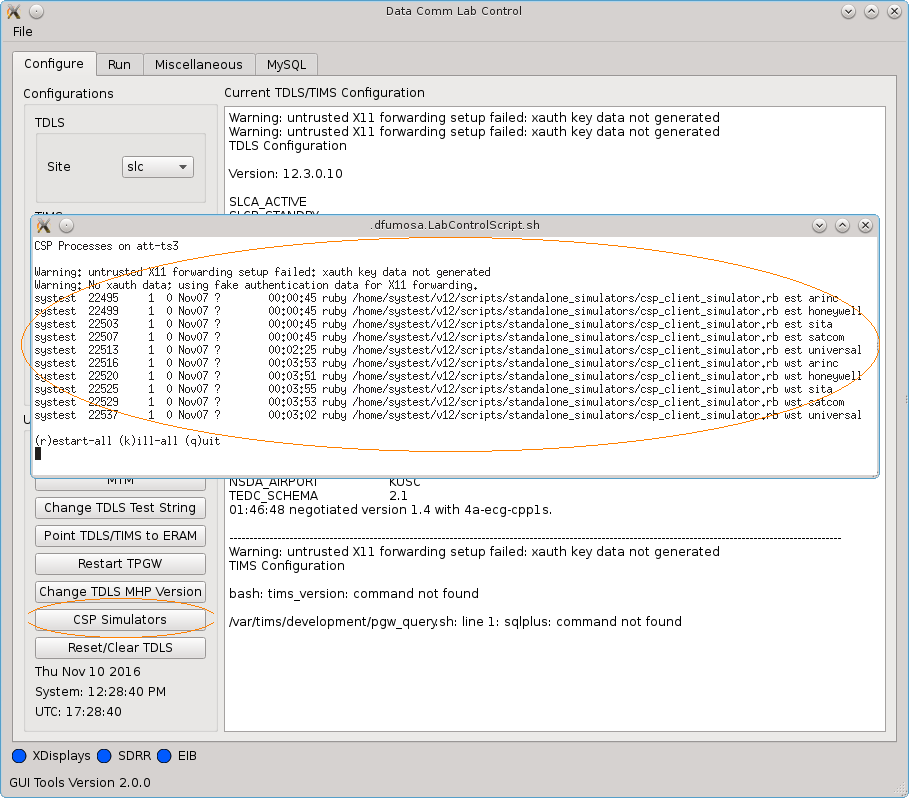Viewport: 909px width, 798px height.
Task: Minimize the Data Comm Lab Control window
Action: [848, 11]
